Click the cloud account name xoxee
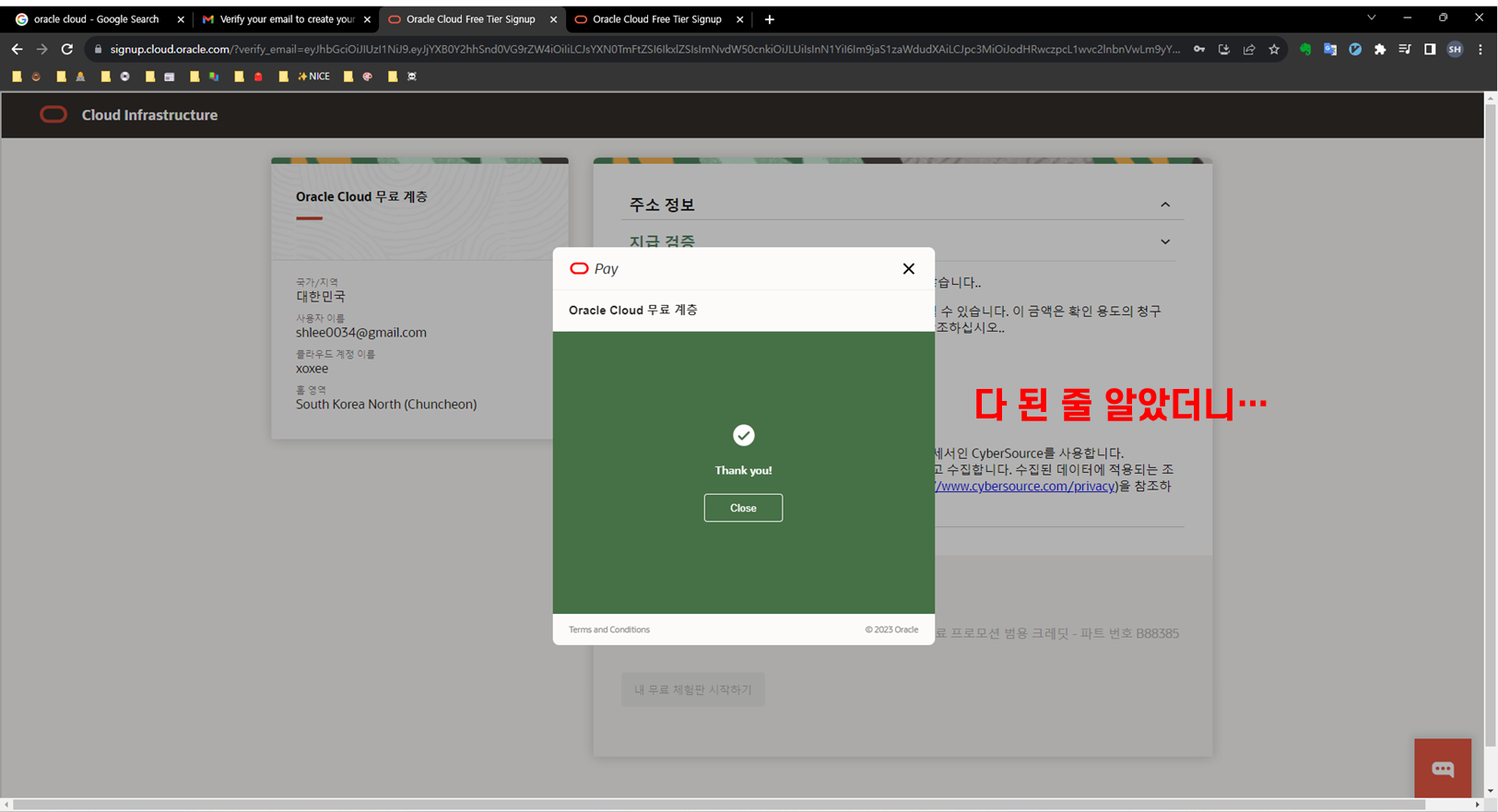Image resolution: width=1498 pixels, height=812 pixels. pyautogui.click(x=312, y=369)
